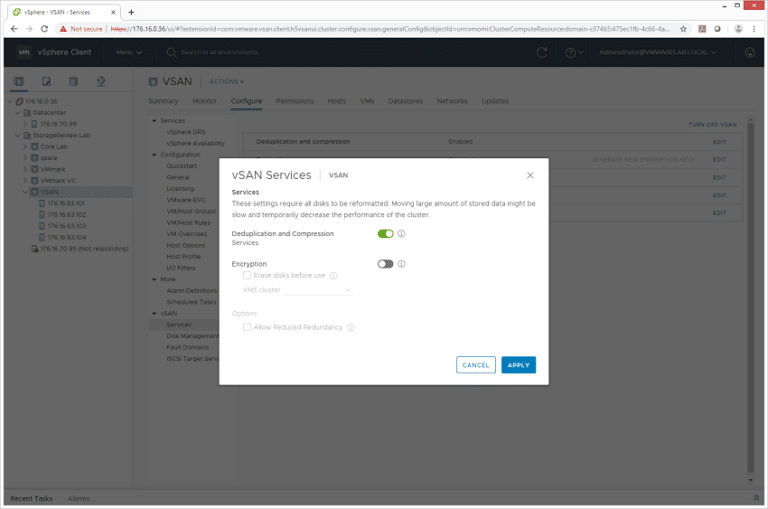This screenshot has height=509, width=768.
Task: Click the browser back arrow
Action: tap(14, 29)
